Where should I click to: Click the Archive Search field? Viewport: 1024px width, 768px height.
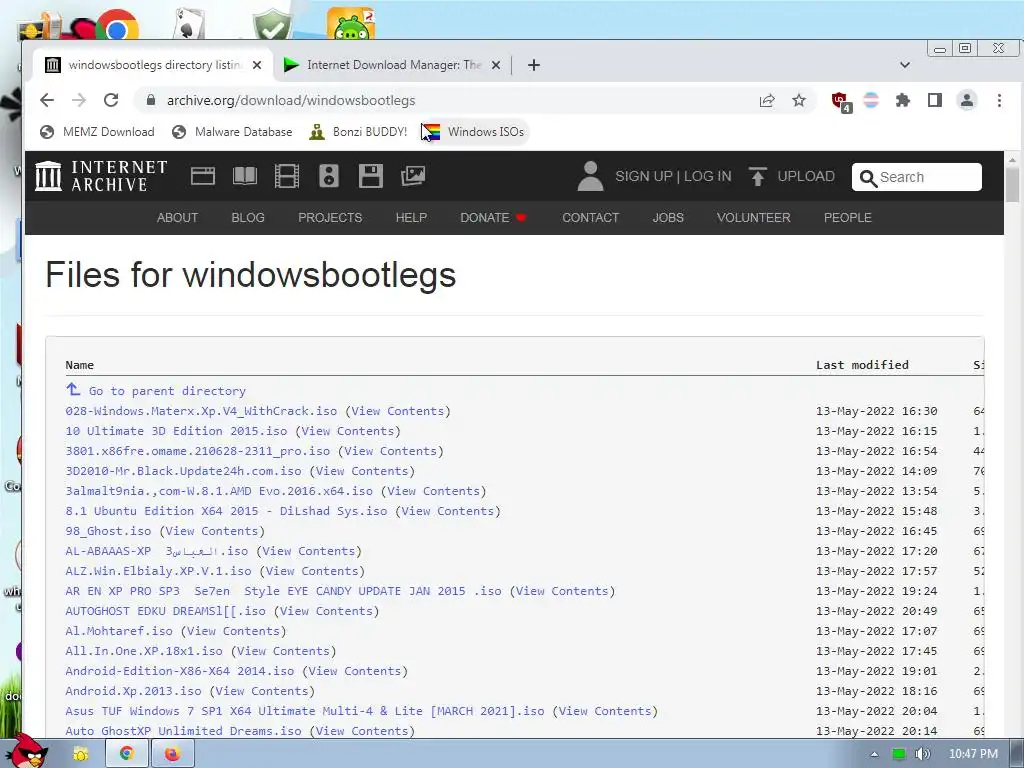(917, 177)
